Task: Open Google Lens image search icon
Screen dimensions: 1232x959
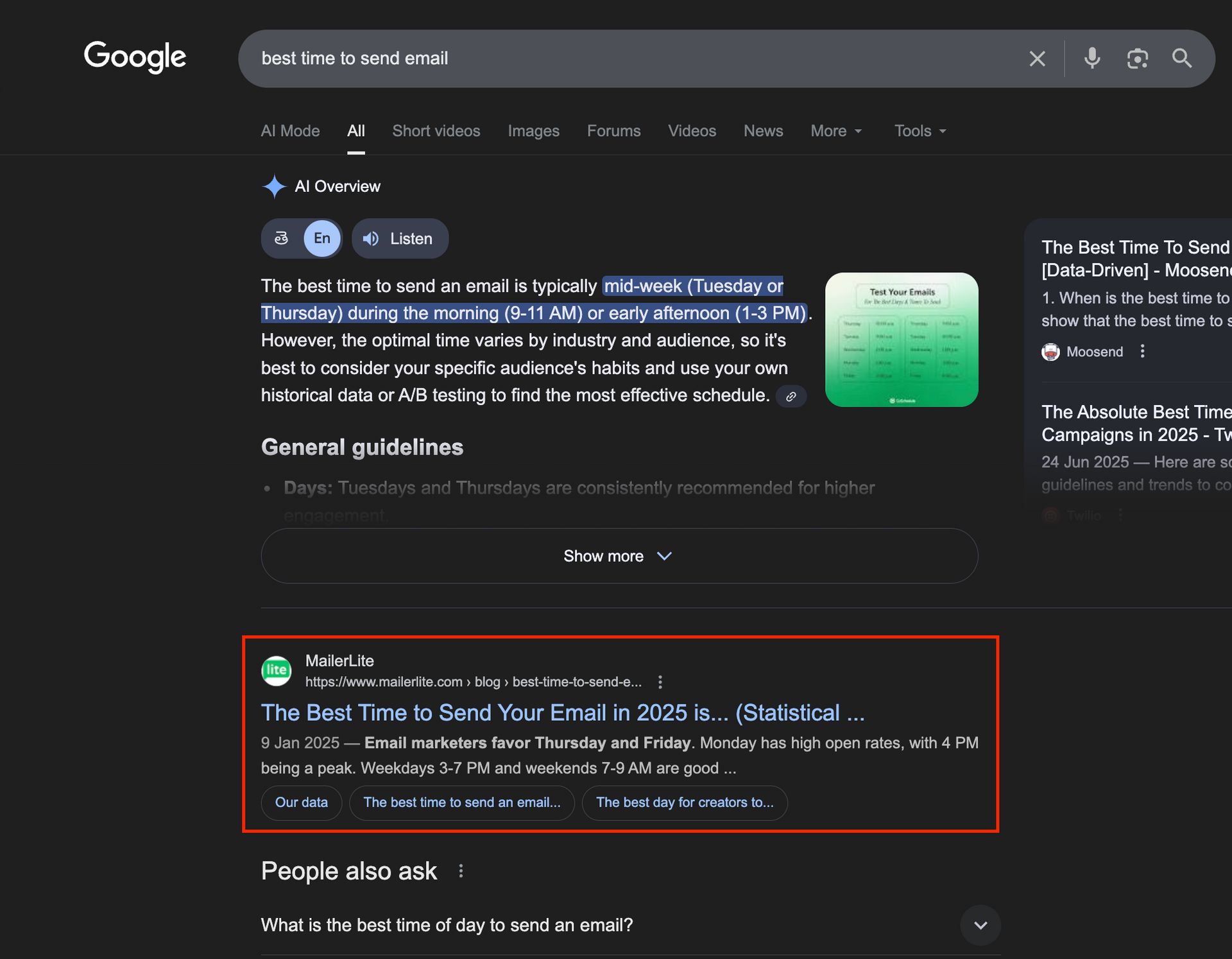Action: (1137, 58)
